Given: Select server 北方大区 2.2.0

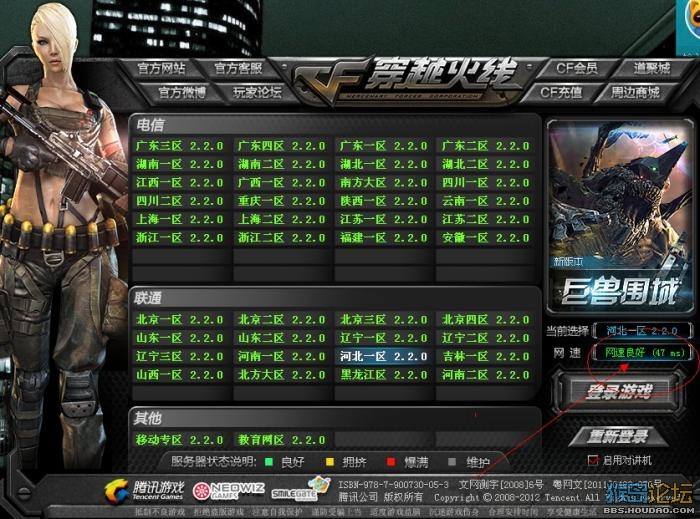Looking at the screenshot, I should 282,375.
